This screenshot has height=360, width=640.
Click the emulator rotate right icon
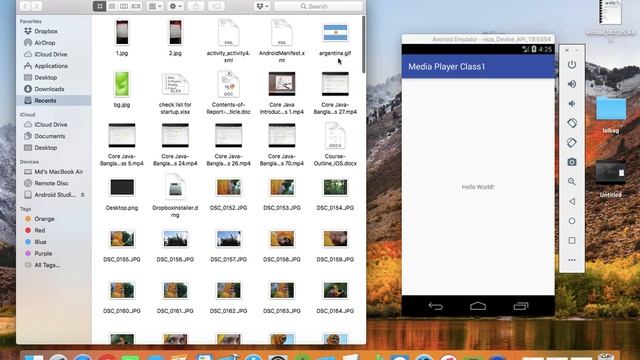(x=572, y=142)
